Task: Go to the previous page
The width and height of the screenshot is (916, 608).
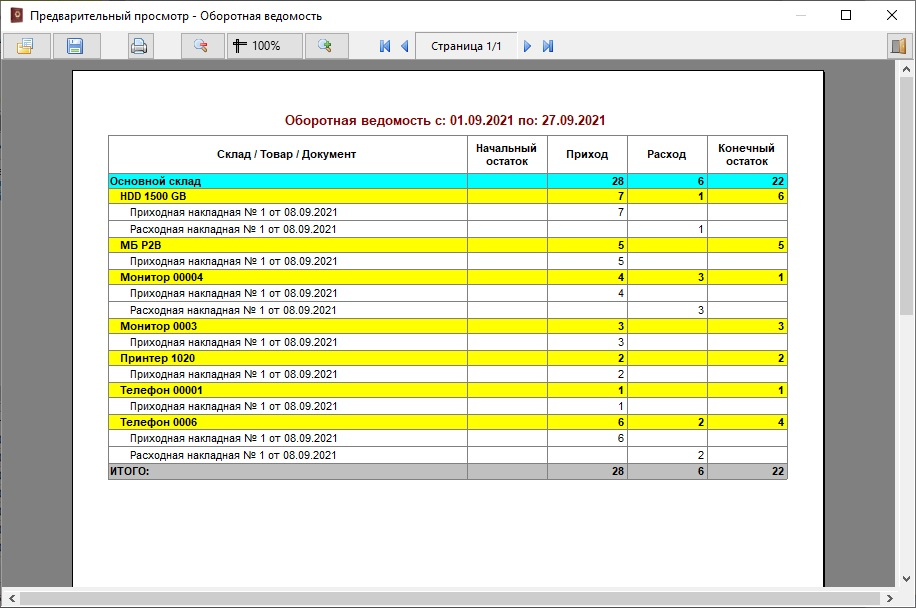Action: click(x=404, y=46)
